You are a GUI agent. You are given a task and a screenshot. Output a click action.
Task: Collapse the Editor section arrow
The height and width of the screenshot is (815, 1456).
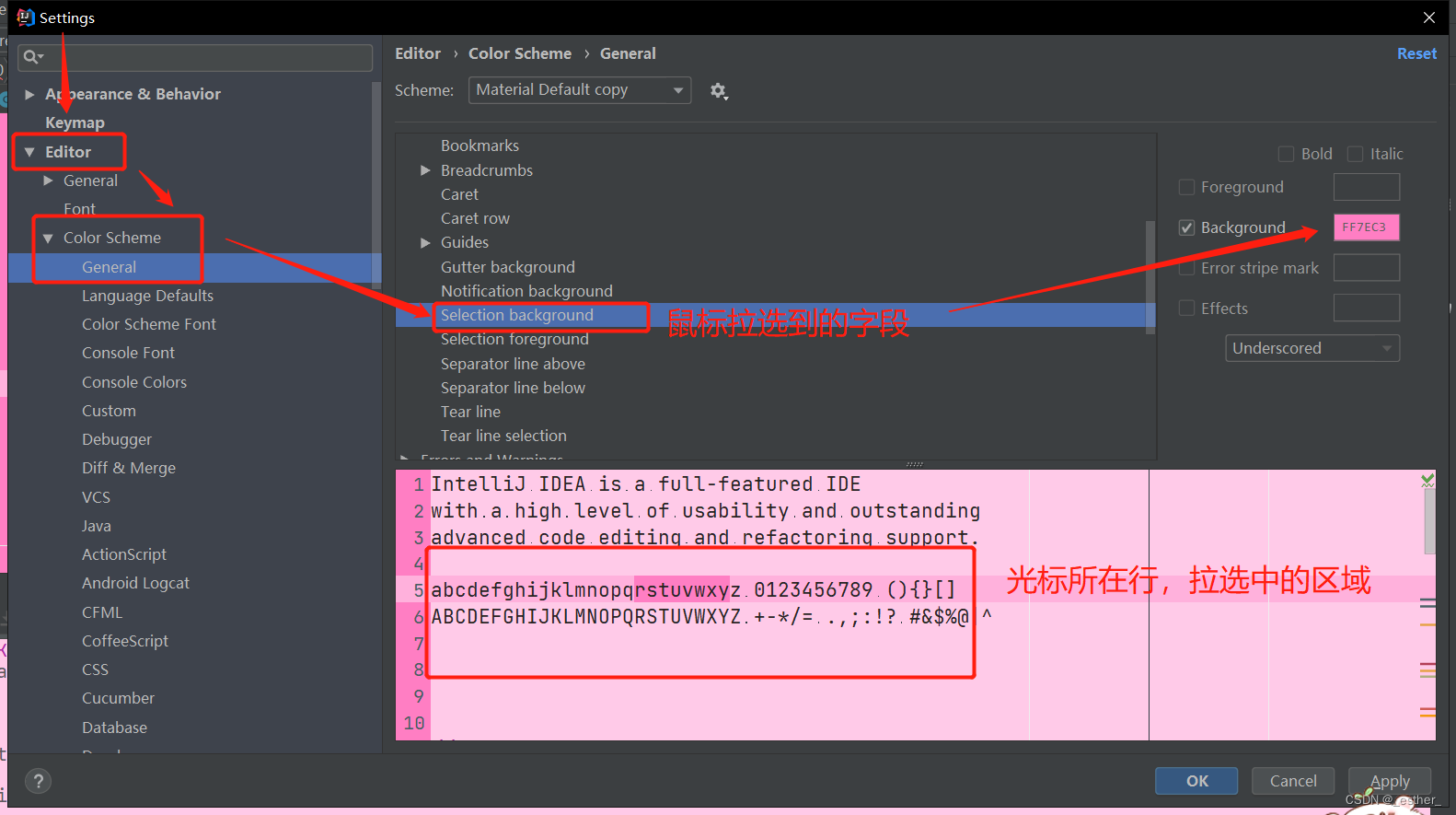29,152
